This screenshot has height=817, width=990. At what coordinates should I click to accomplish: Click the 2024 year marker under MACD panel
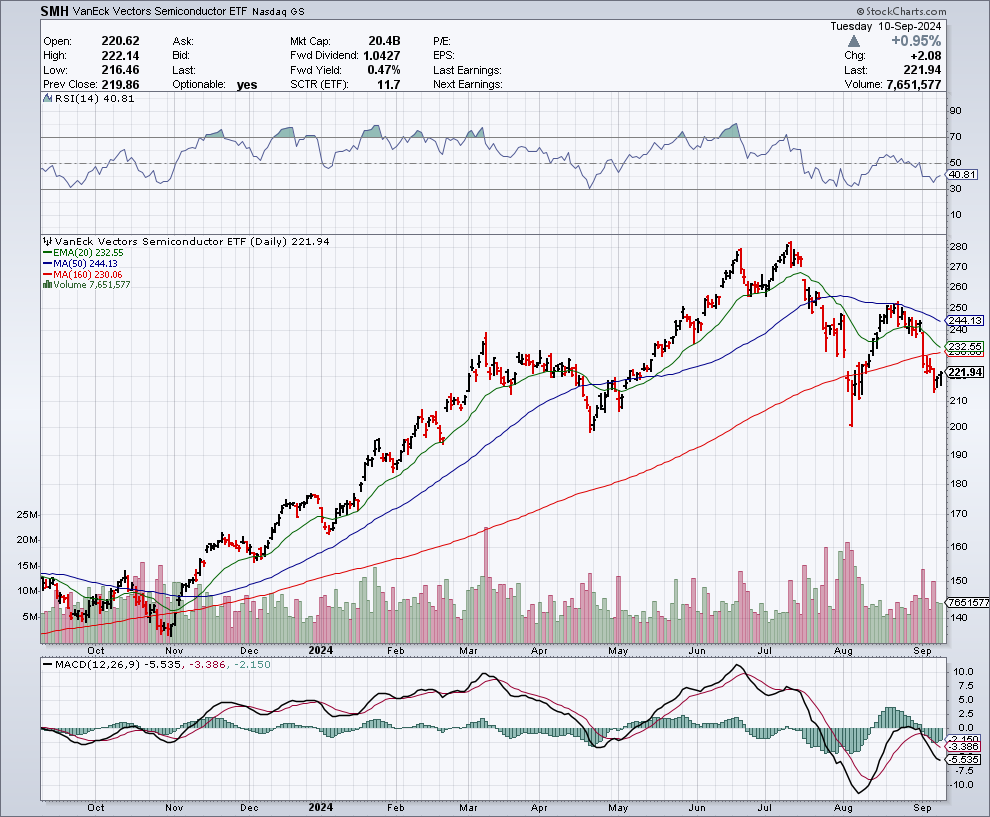click(320, 807)
